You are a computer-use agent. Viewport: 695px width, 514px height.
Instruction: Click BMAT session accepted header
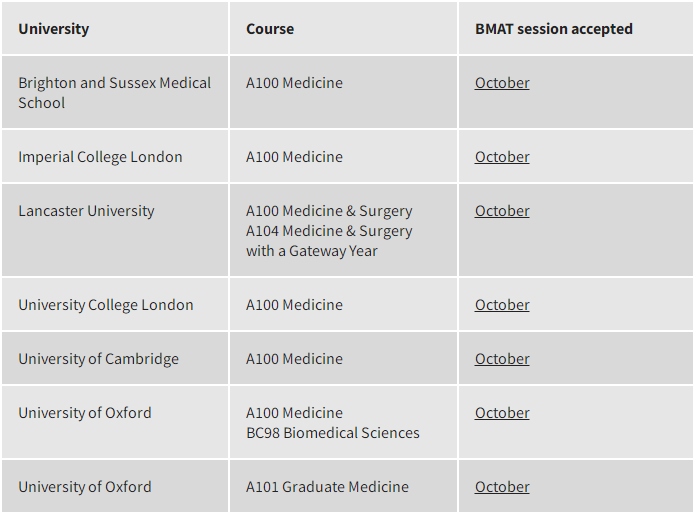point(554,29)
